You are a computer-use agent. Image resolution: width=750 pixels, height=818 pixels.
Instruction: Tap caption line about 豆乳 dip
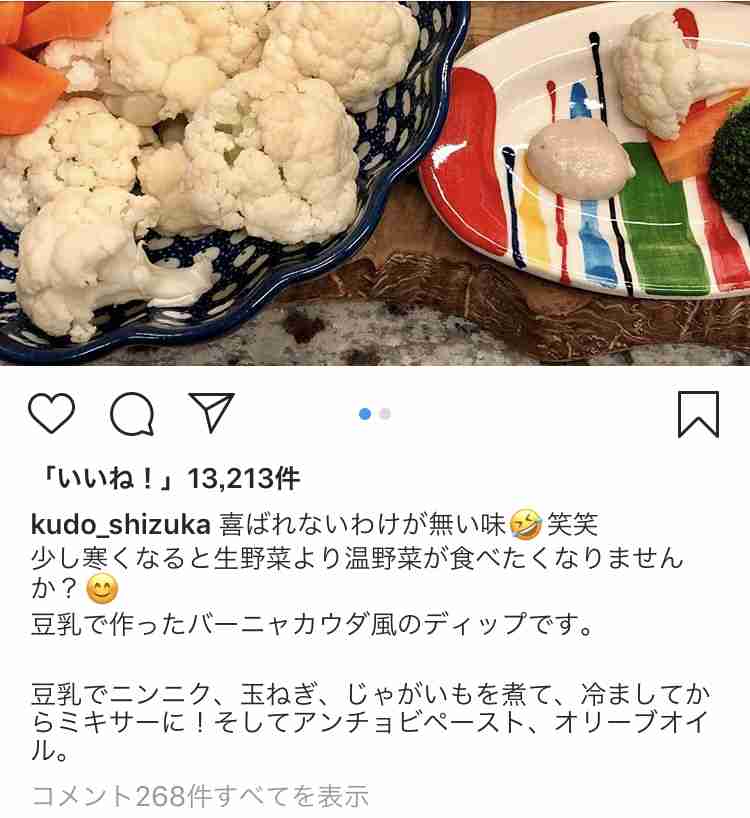[x=312, y=623]
